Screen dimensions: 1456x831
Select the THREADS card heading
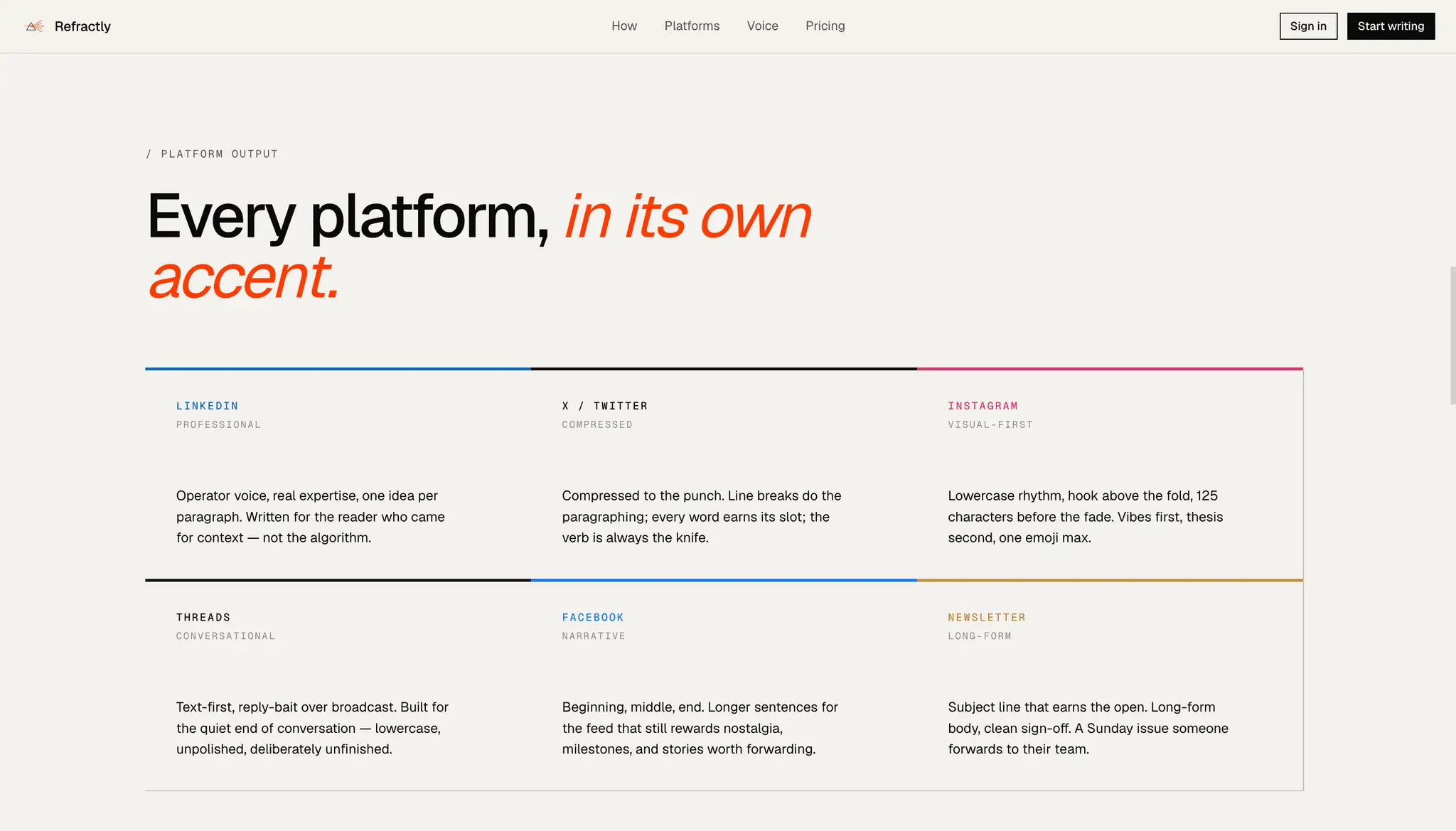203,617
